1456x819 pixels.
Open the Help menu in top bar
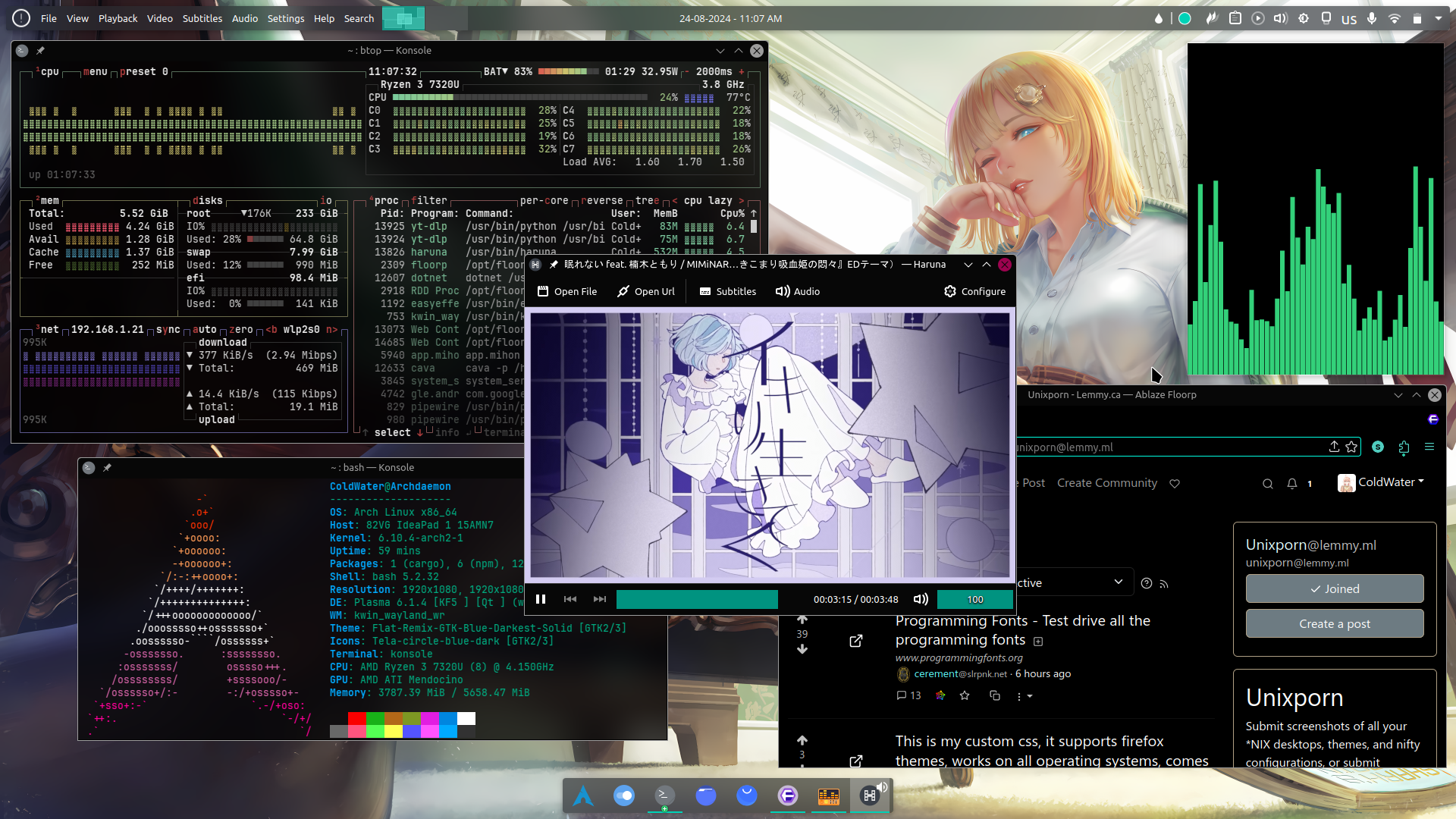click(x=324, y=18)
